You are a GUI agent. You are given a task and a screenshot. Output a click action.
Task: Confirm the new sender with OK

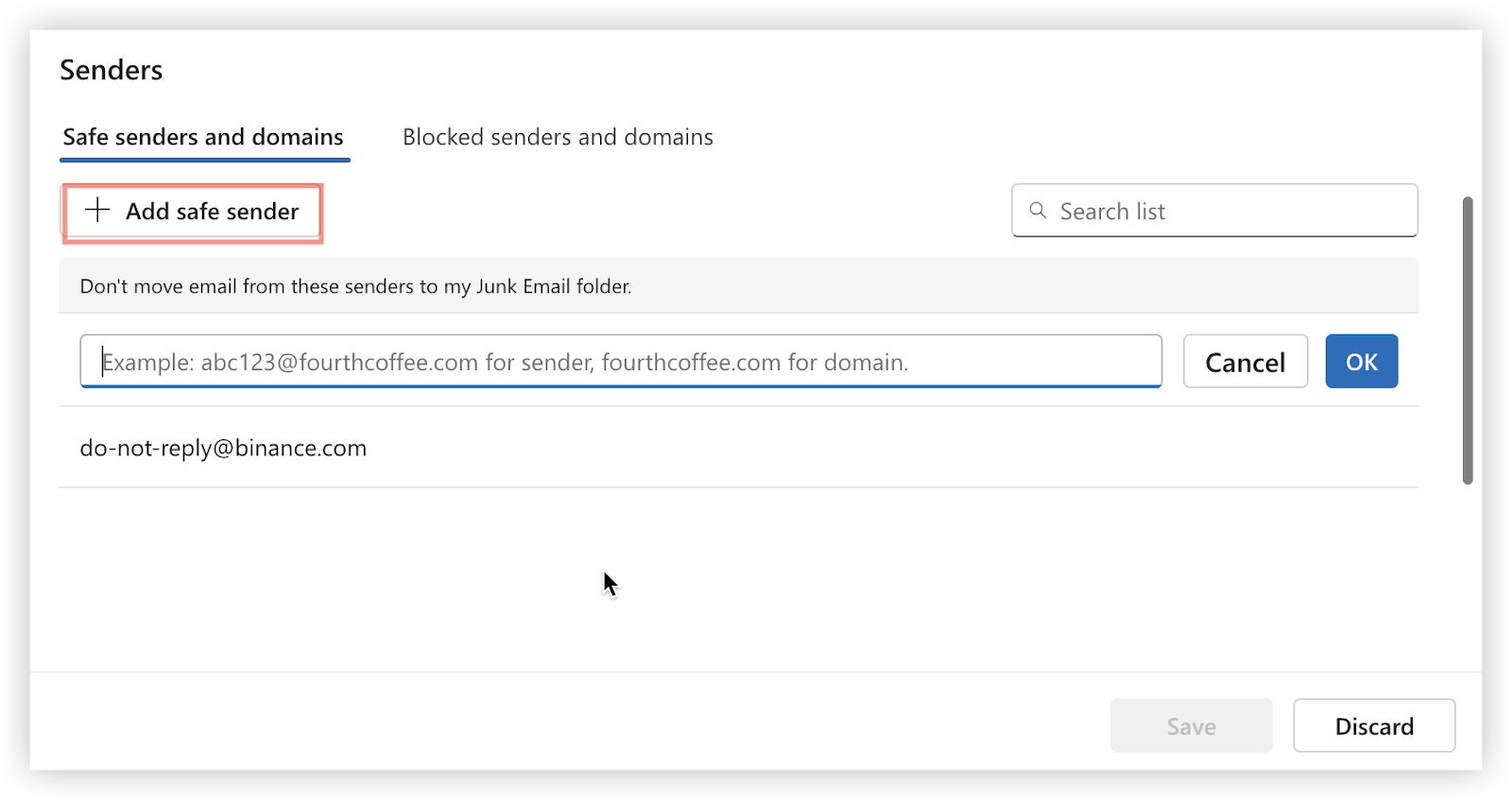(x=1361, y=362)
